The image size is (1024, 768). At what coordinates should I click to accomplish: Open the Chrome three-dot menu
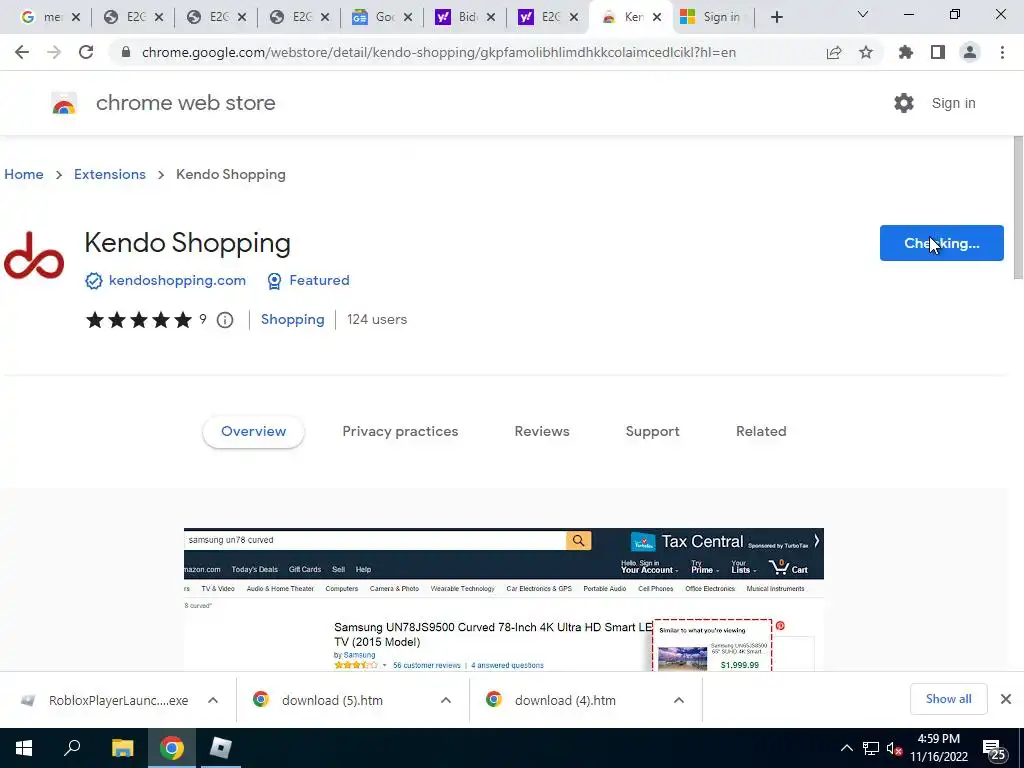1002,52
